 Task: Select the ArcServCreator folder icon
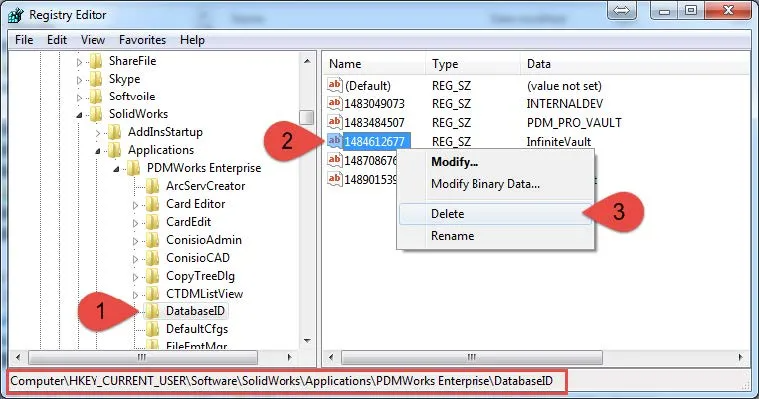(x=152, y=186)
